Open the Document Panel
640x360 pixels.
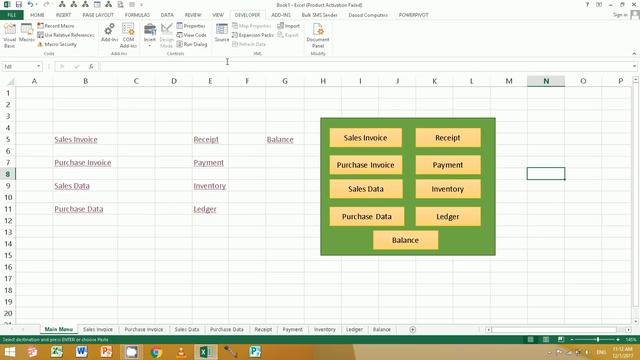click(x=318, y=36)
